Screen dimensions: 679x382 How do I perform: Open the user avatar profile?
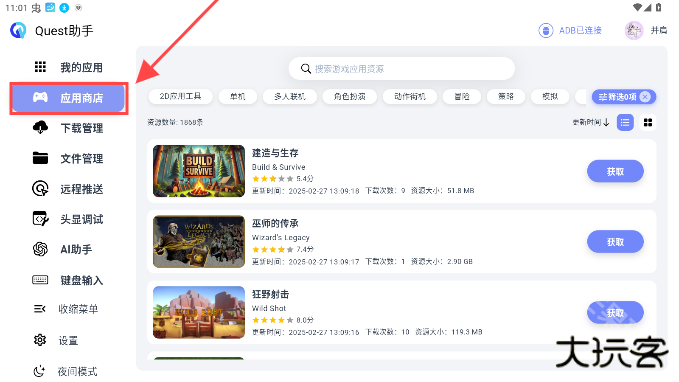634,30
